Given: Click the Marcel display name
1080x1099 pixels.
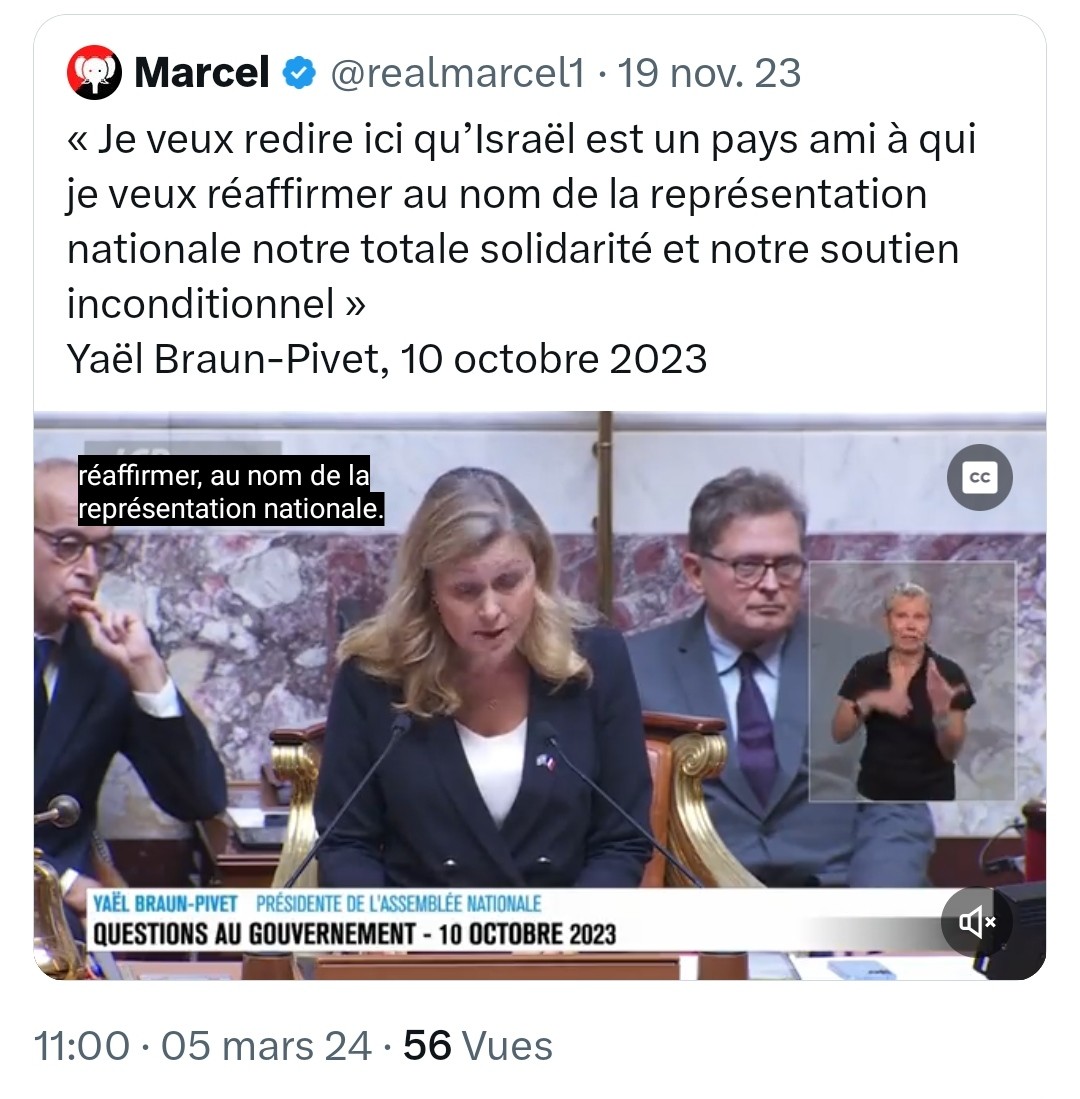Looking at the screenshot, I should tap(201, 72).
